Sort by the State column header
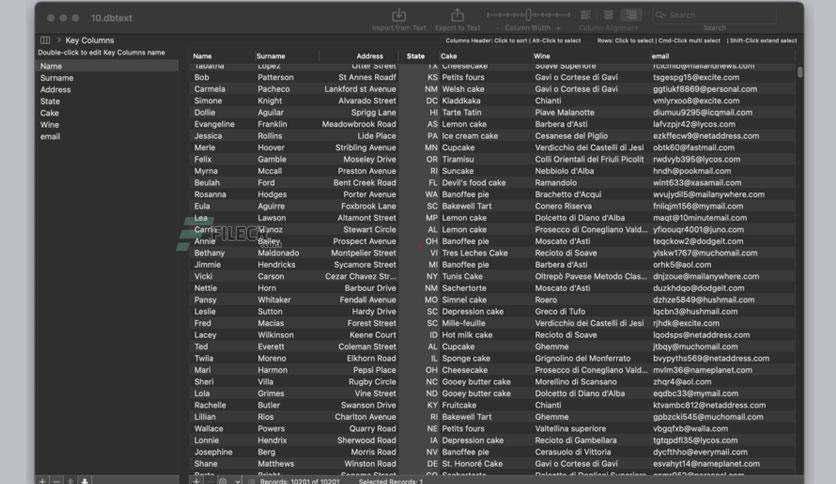Image resolution: width=836 pixels, height=484 pixels. pyautogui.click(x=415, y=56)
